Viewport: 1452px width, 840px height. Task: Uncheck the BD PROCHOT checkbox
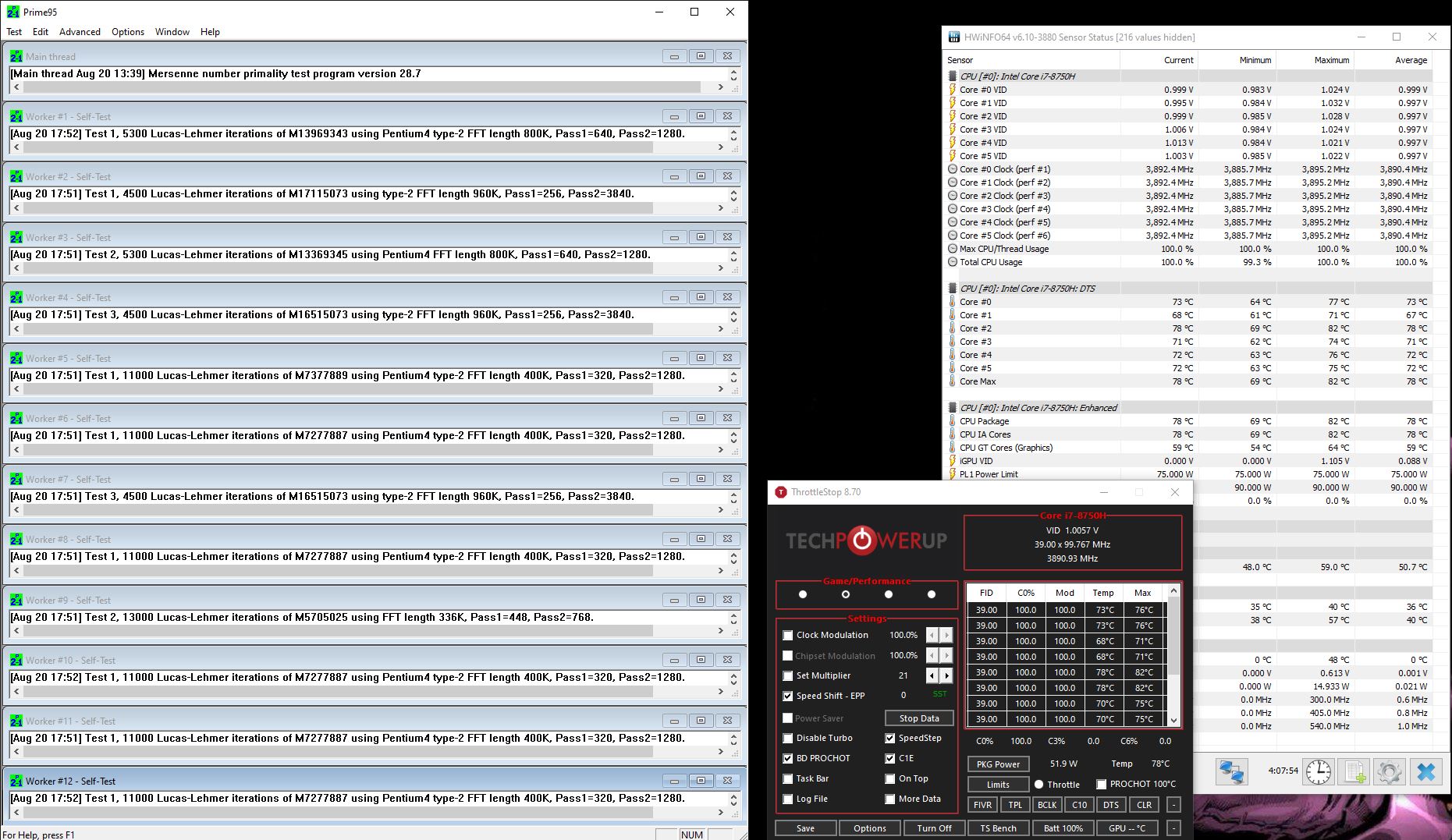[788, 758]
